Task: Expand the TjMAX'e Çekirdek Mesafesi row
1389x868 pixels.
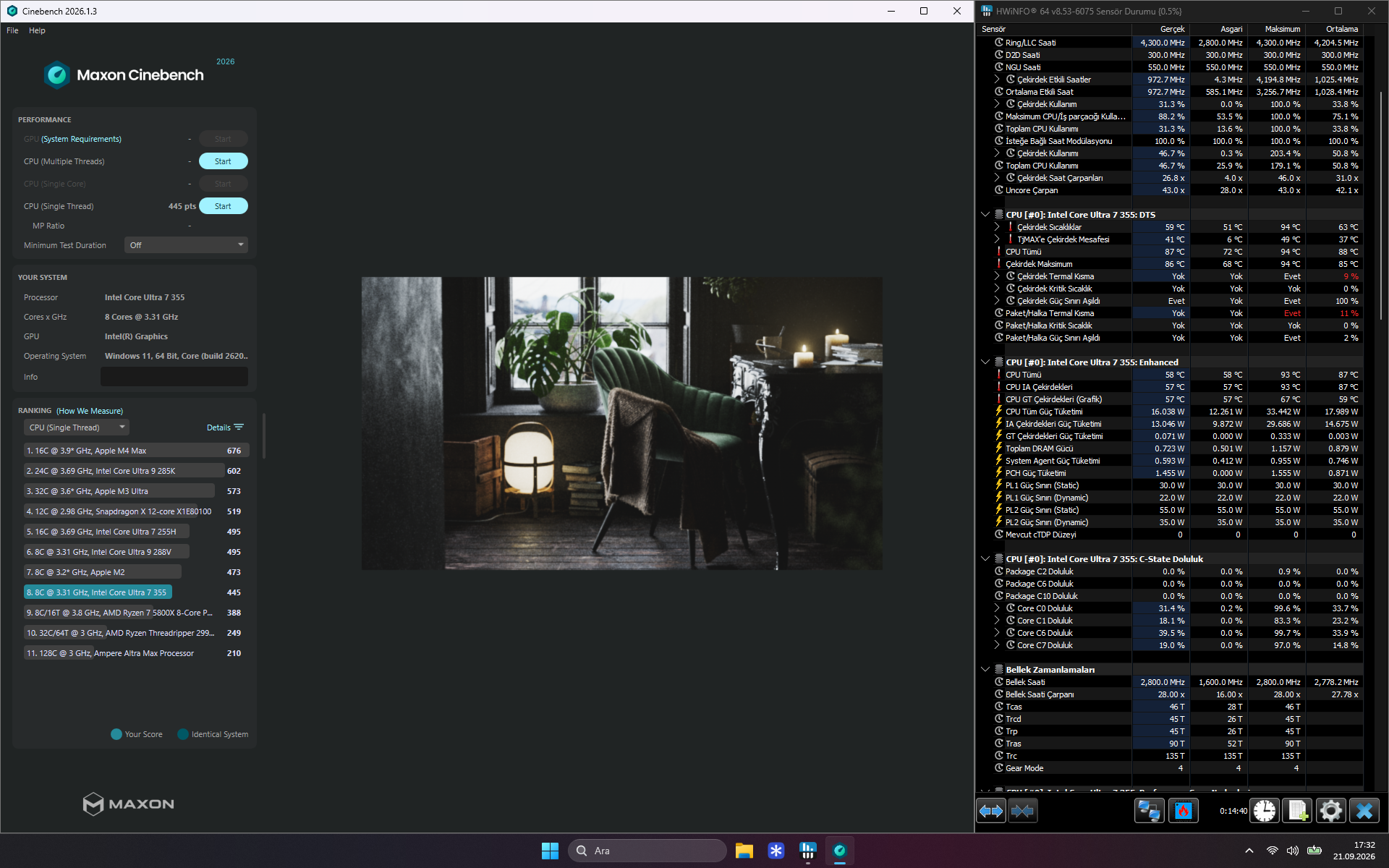Action: coord(997,239)
